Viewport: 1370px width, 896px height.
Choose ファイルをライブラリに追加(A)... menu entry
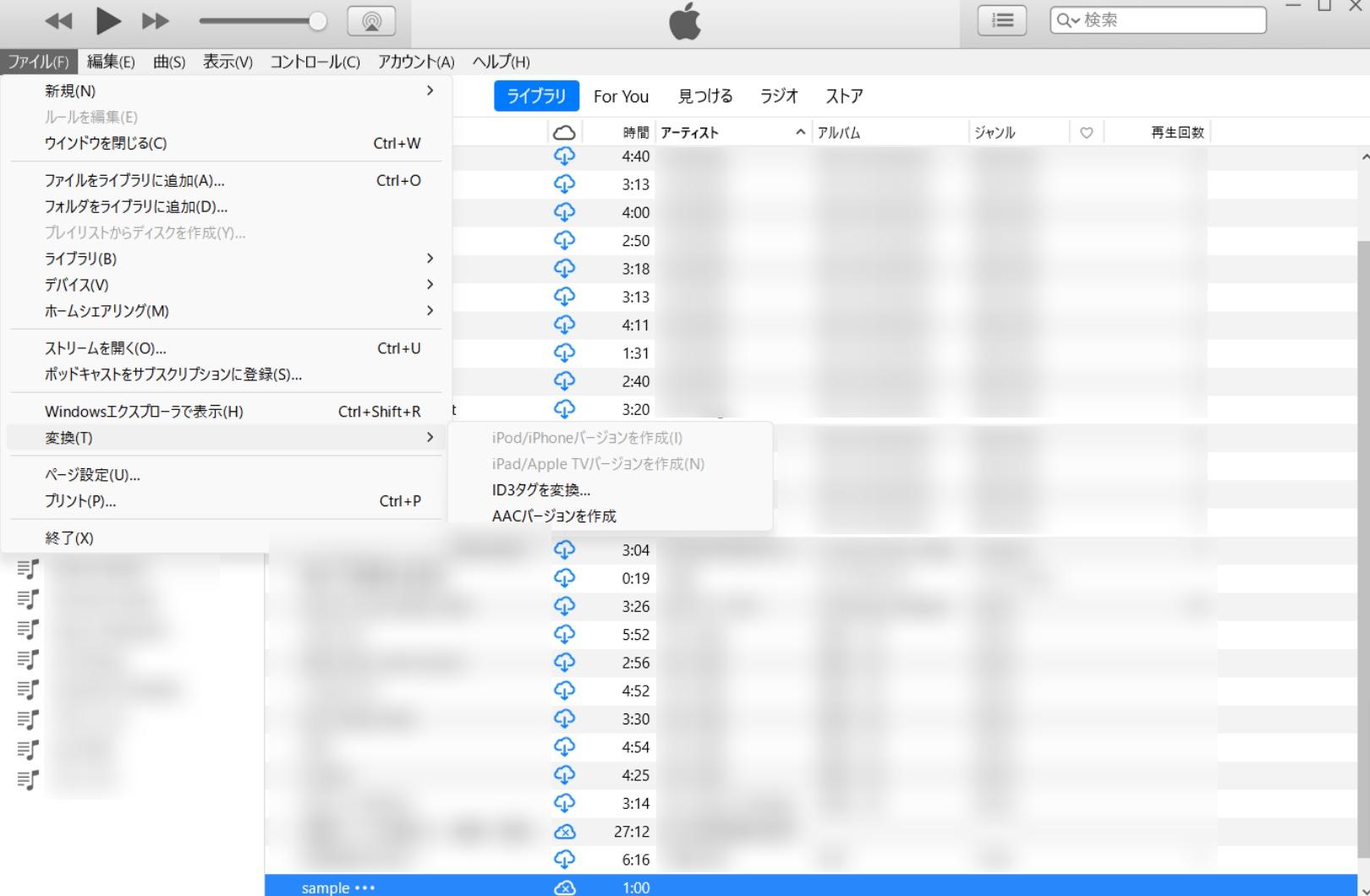tap(227, 180)
